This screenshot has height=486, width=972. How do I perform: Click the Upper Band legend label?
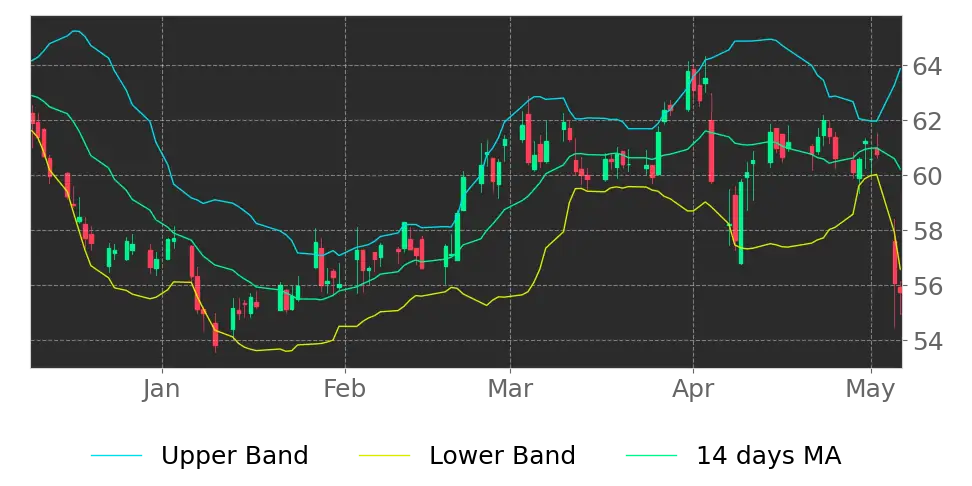point(234,456)
